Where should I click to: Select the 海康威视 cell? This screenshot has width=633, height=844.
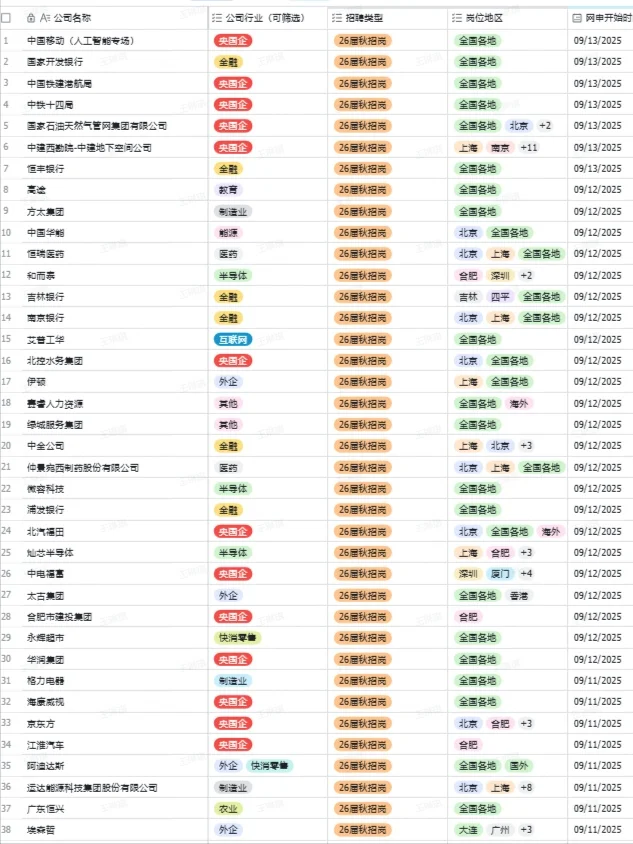tap(117, 702)
